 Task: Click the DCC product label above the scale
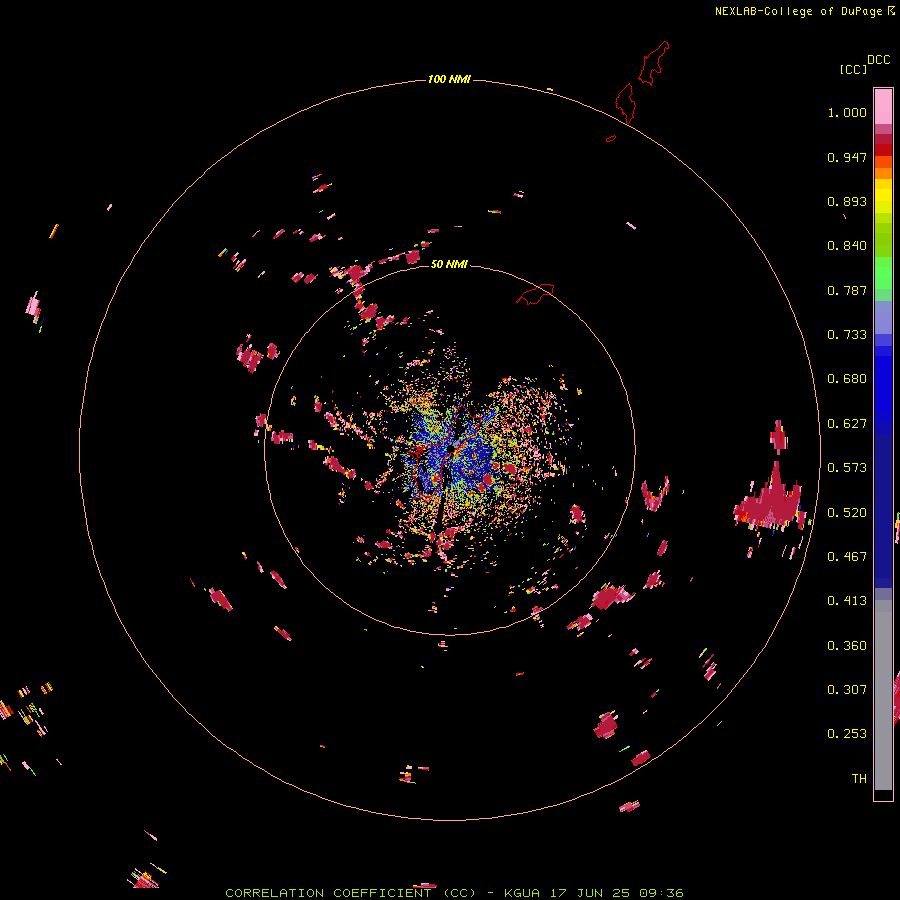(x=879, y=60)
